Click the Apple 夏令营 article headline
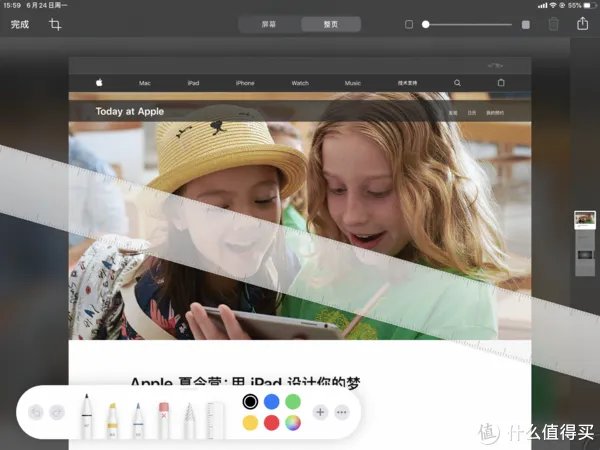 tap(245, 382)
